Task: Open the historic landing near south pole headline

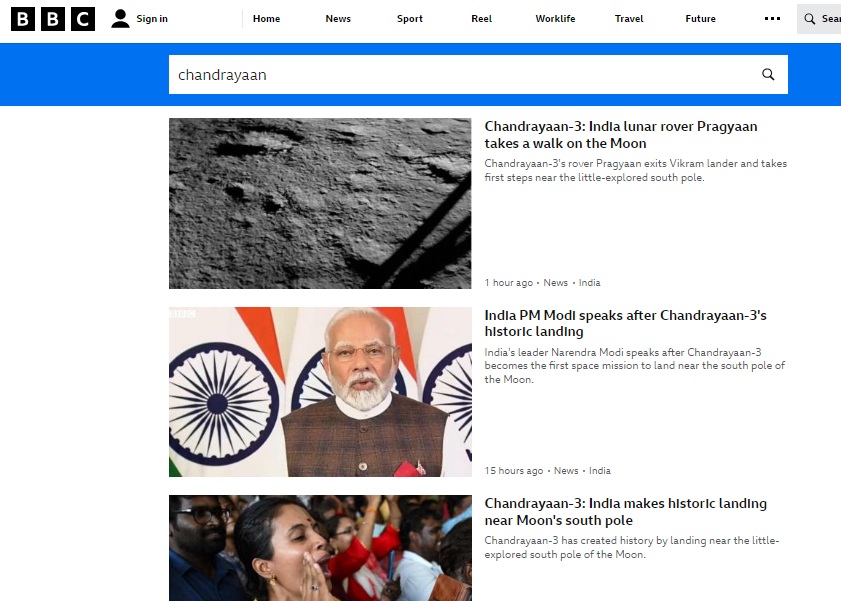Action: (625, 511)
